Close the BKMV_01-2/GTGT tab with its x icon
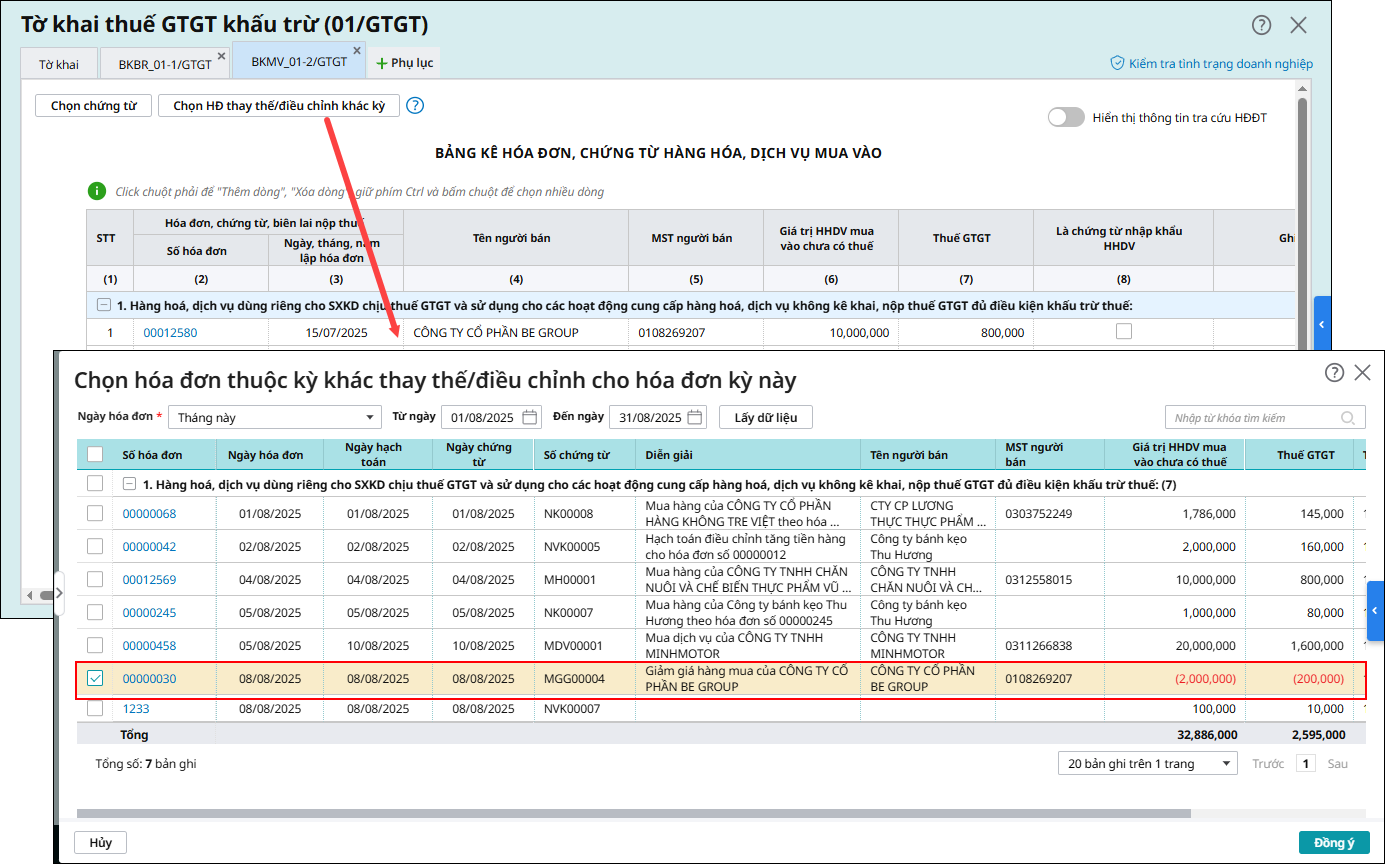1385x864 pixels. pos(357,50)
